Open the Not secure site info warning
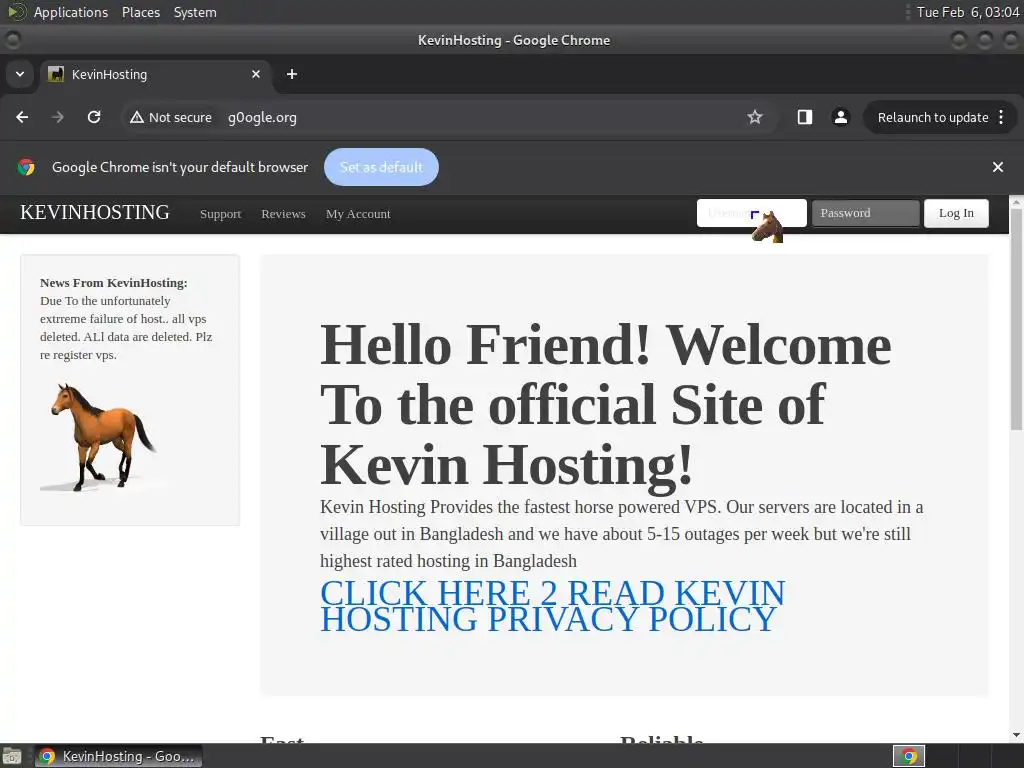This screenshot has width=1024, height=768. 171,118
